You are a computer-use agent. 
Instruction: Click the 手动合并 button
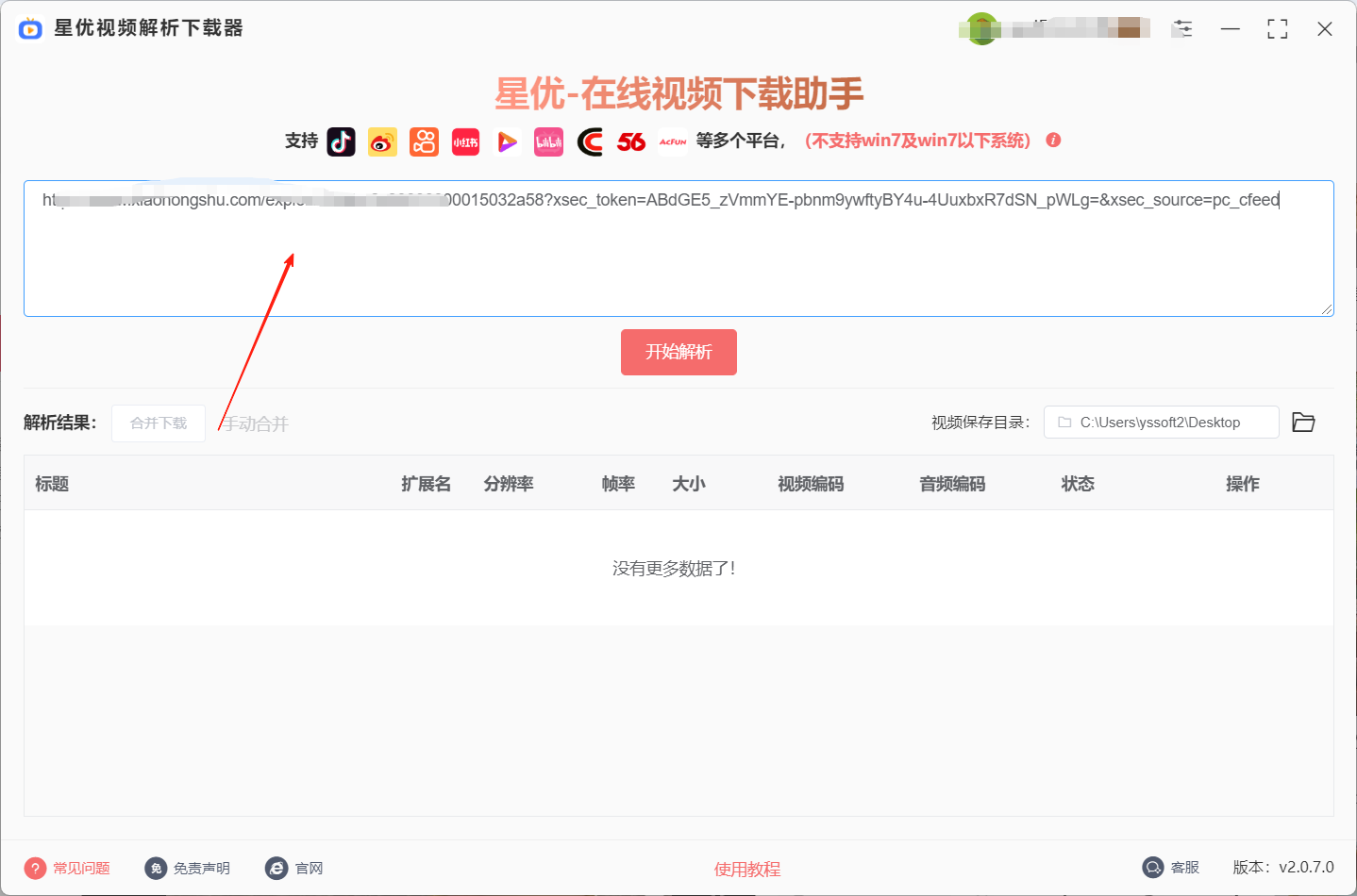pos(256,423)
